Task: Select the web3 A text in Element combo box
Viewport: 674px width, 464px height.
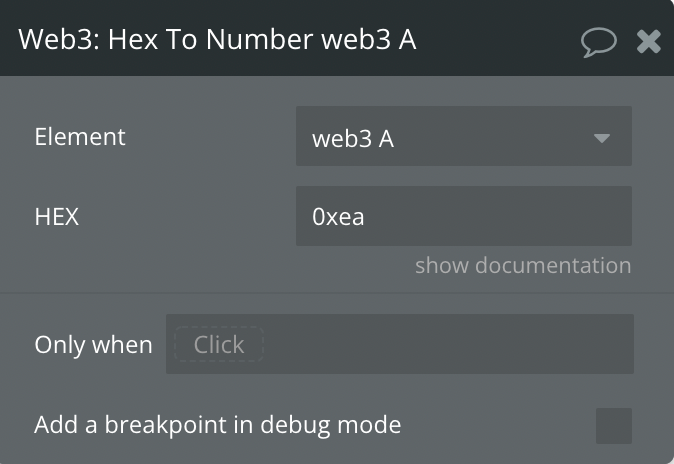Action: pos(353,138)
